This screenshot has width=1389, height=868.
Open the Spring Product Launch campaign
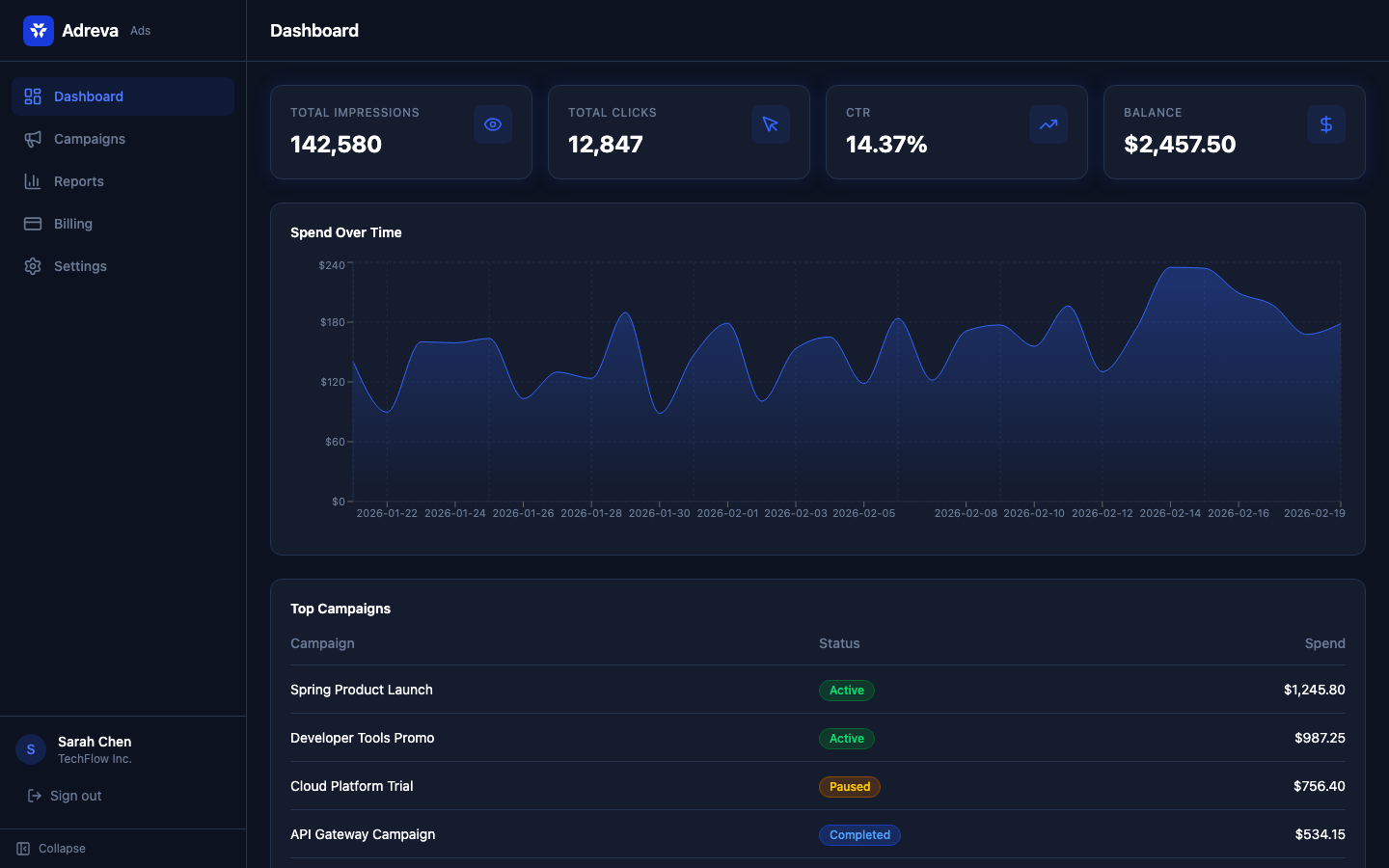[362, 690]
